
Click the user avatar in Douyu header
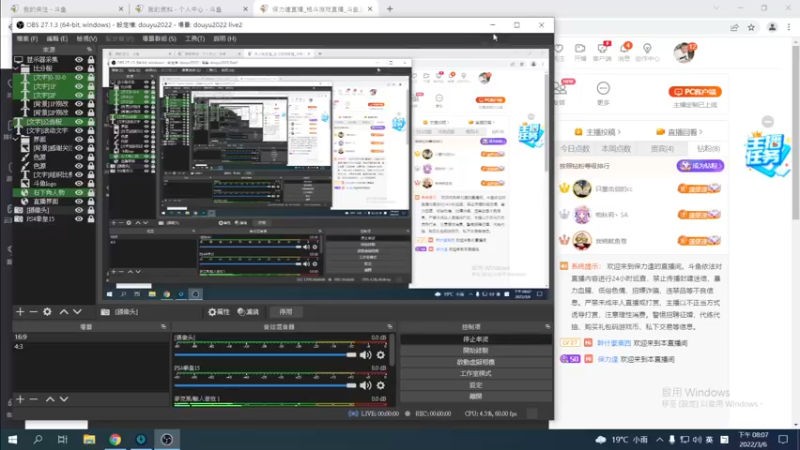(684, 52)
